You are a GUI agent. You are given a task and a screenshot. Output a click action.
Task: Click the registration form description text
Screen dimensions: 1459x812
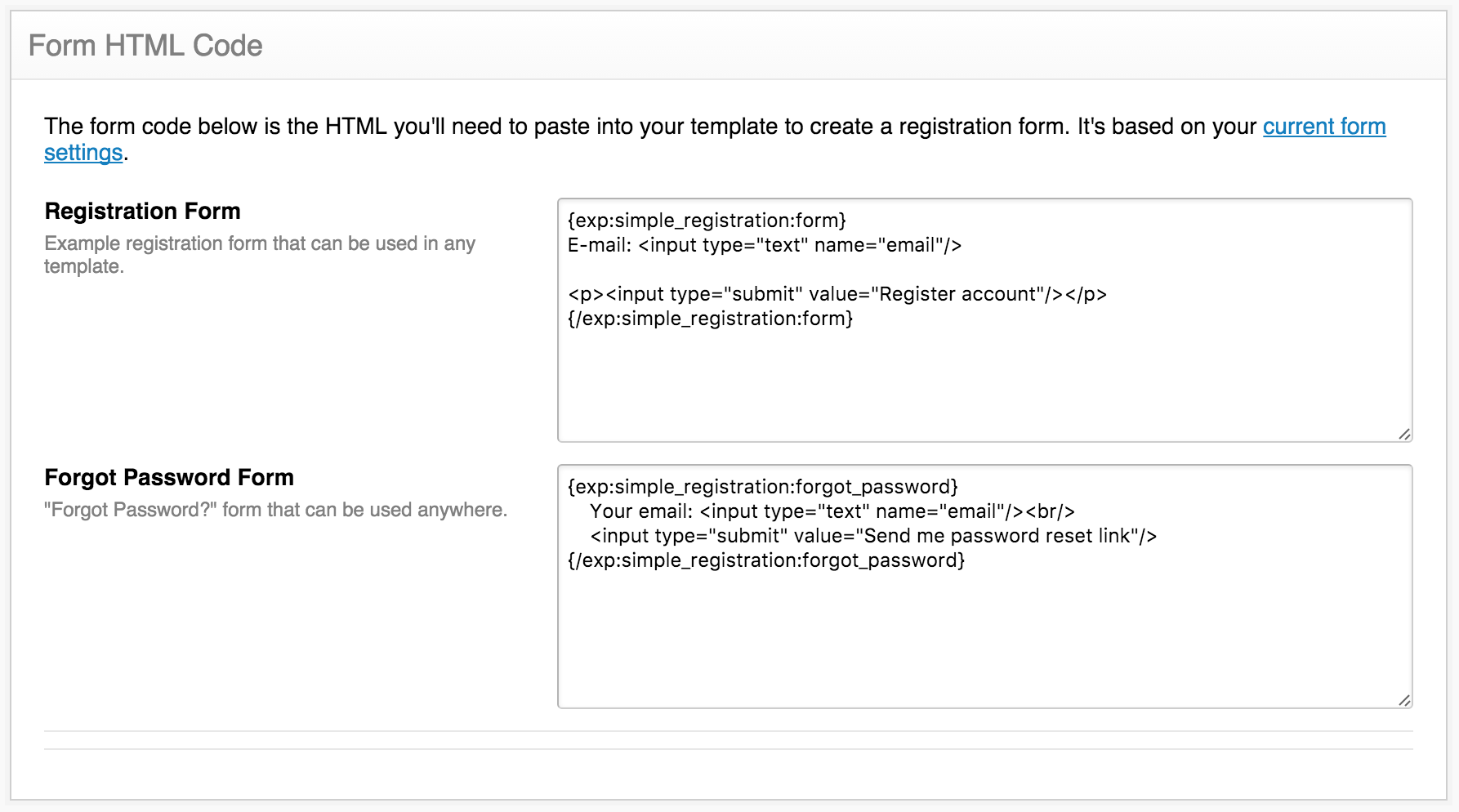pyautogui.click(x=260, y=255)
